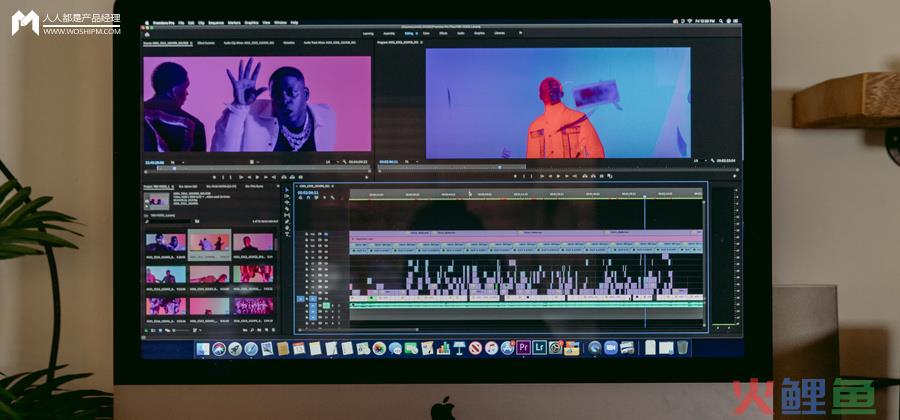The image size is (900, 420).
Task: Click the Find icon in Project panel footer
Action: (x=252, y=330)
